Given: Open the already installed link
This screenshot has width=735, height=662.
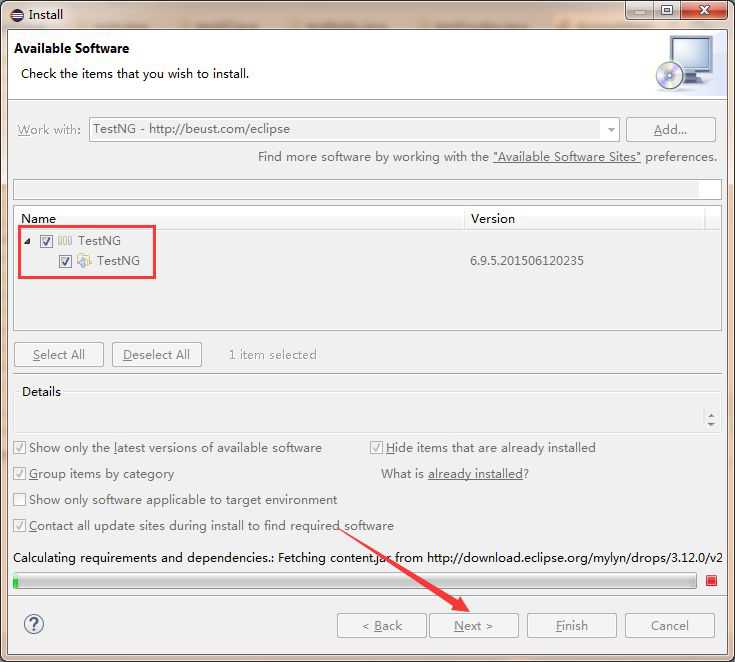Looking at the screenshot, I should (475, 474).
